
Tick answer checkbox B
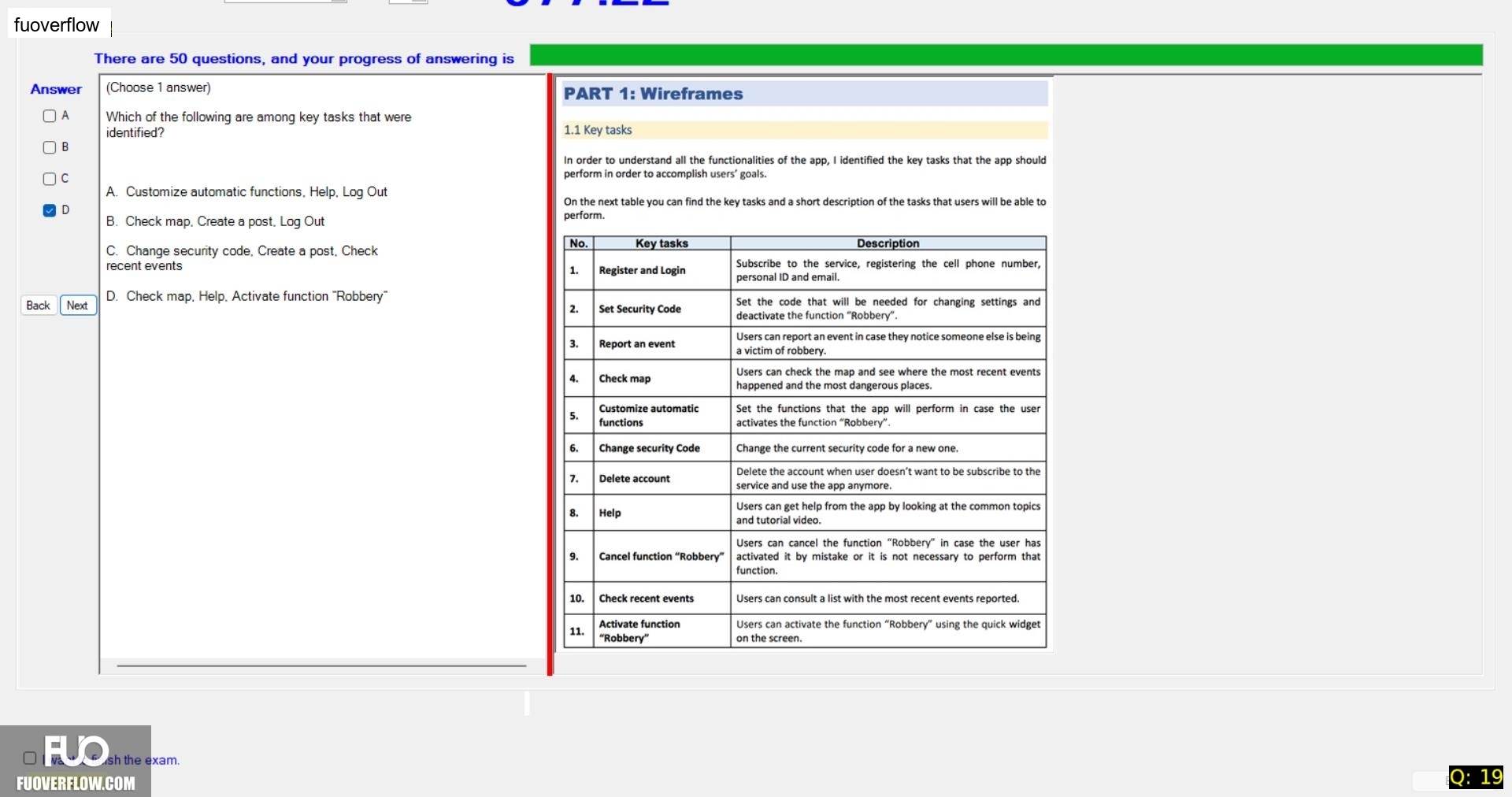50,147
